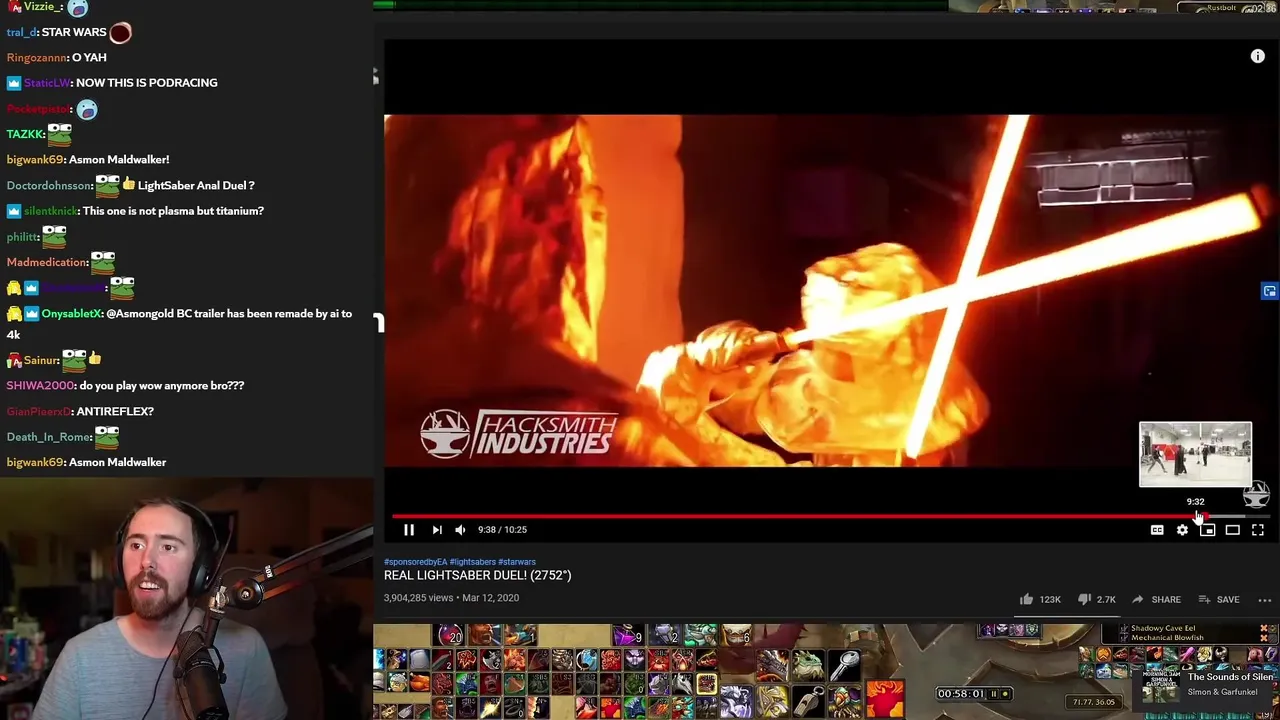Open chat user Ringozannn's profile
The image size is (1280, 720).
[x=36, y=57]
